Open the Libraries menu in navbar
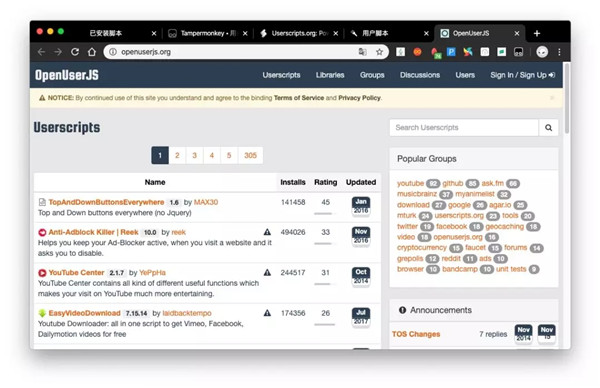Image resolution: width=600 pixels, height=388 pixels. point(330,75)
